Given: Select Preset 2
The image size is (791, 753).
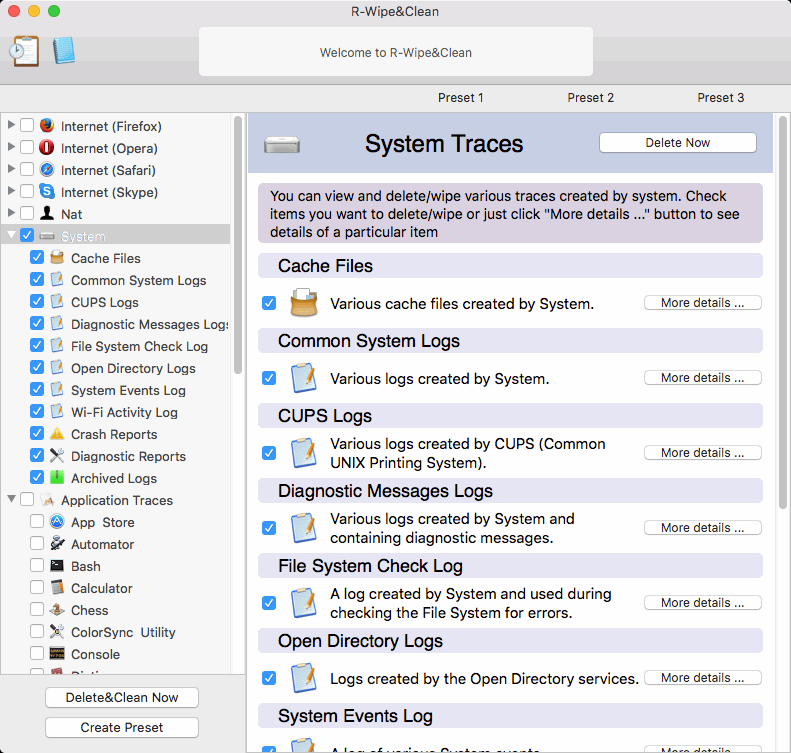Looking at the screenshot, I should point(590,98).
